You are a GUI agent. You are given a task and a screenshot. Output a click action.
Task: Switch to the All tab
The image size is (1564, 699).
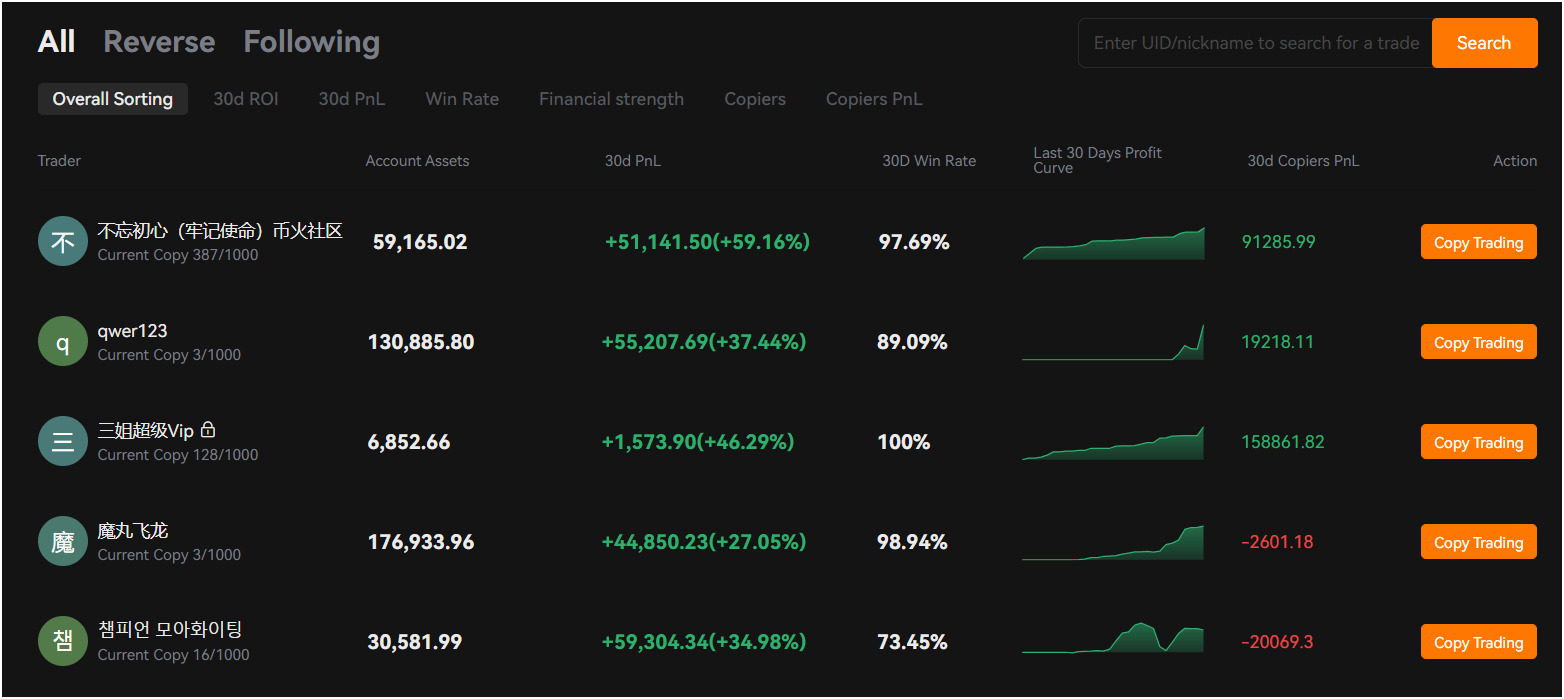pyautogui.click(x=56, y=42)
